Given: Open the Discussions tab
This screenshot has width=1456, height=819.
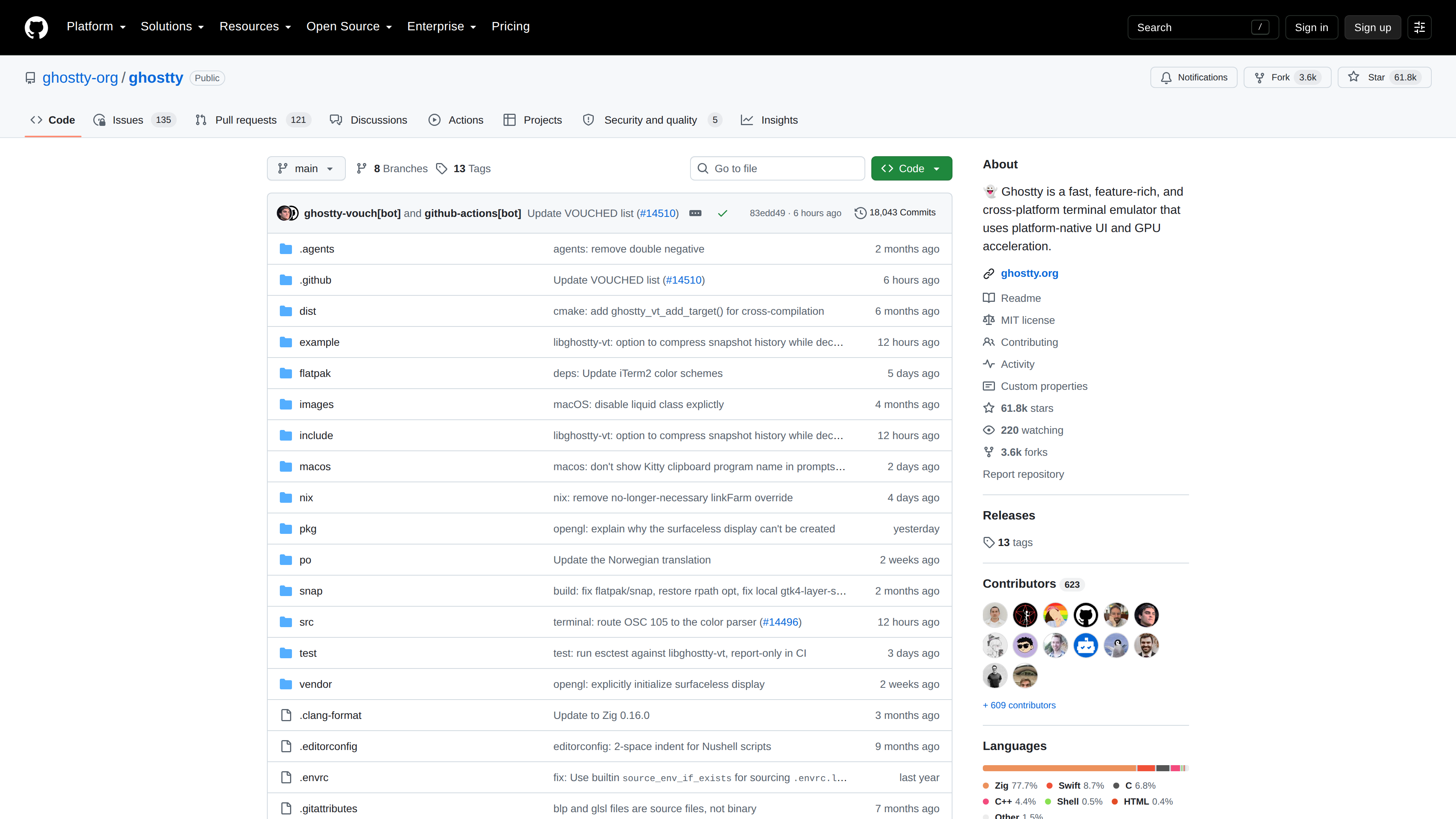Looking at the screenshot, I should [x=369, y=120].
